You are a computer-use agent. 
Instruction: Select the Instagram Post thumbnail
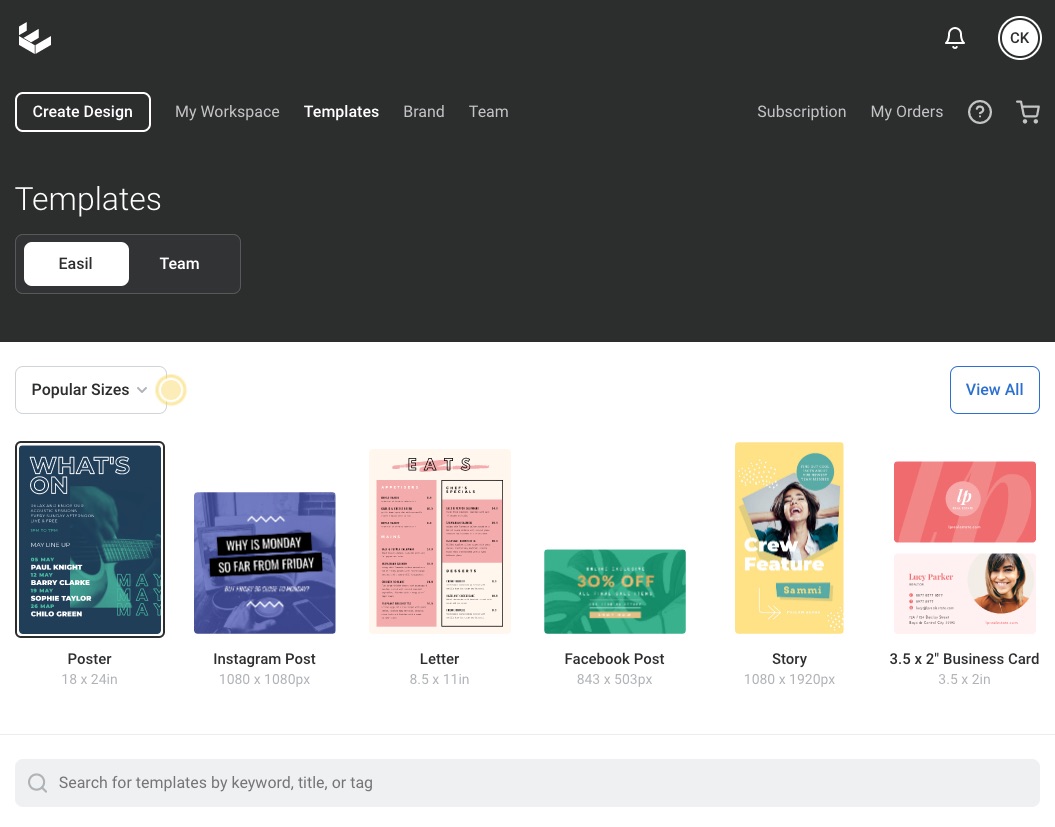(264, 563)
